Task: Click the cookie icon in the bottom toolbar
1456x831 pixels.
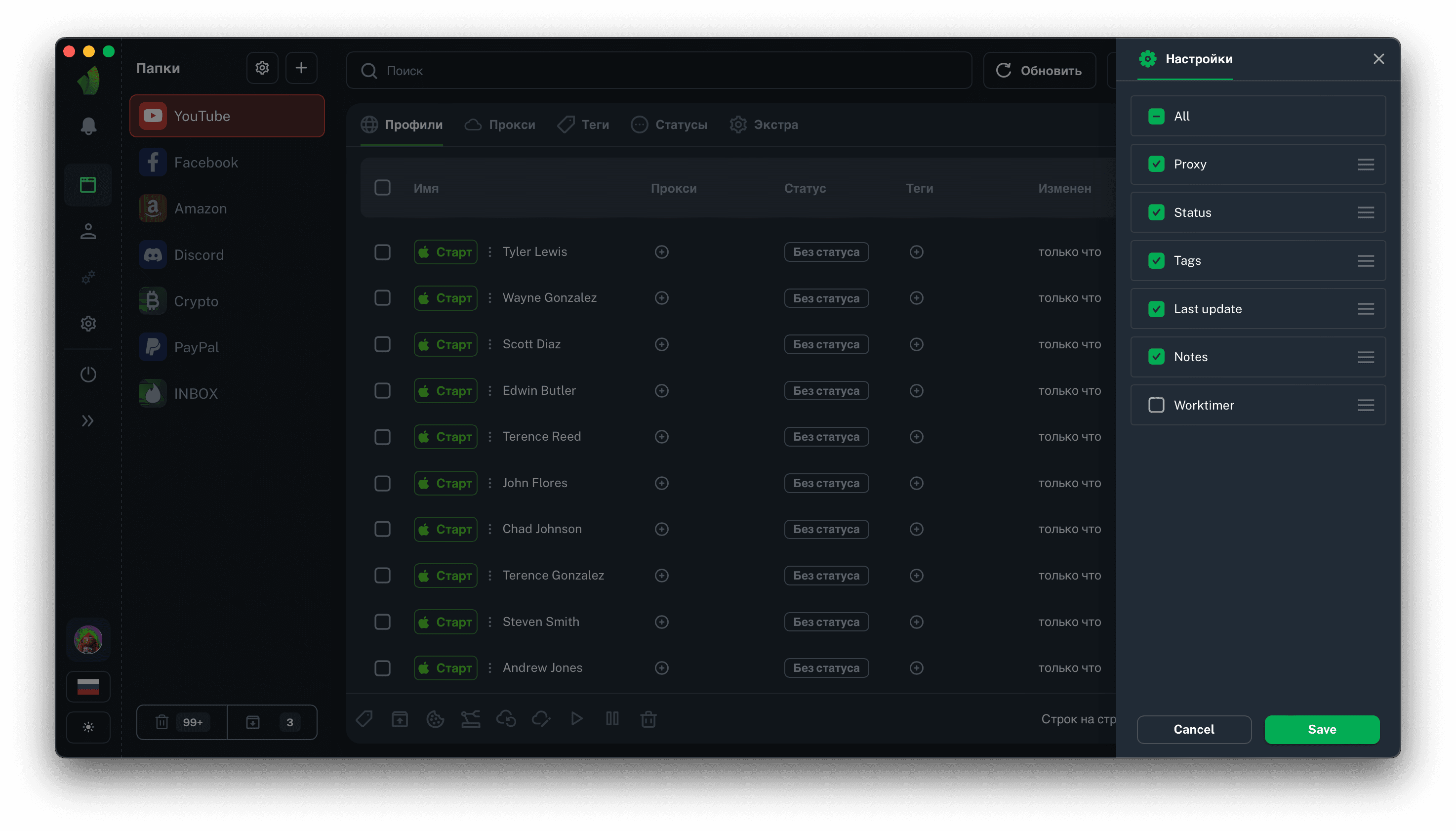Action: (435, 719)
